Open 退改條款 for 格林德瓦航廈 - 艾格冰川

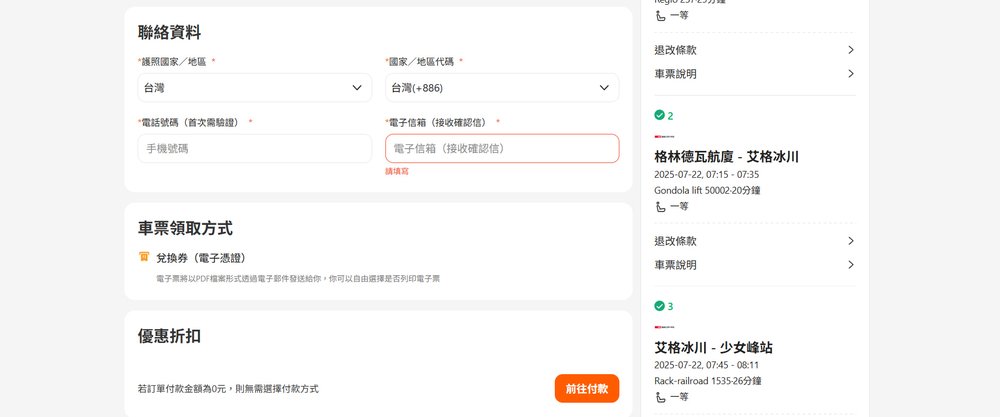point(754,241)
